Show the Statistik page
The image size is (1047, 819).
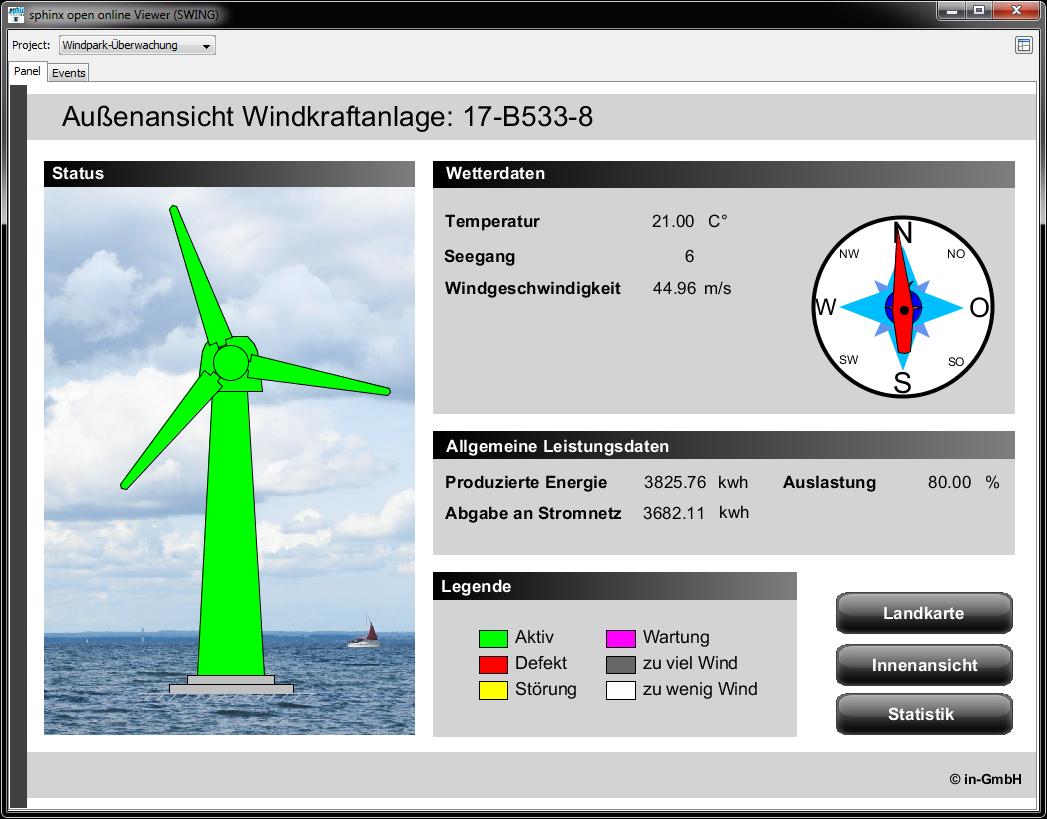point(923,714)
